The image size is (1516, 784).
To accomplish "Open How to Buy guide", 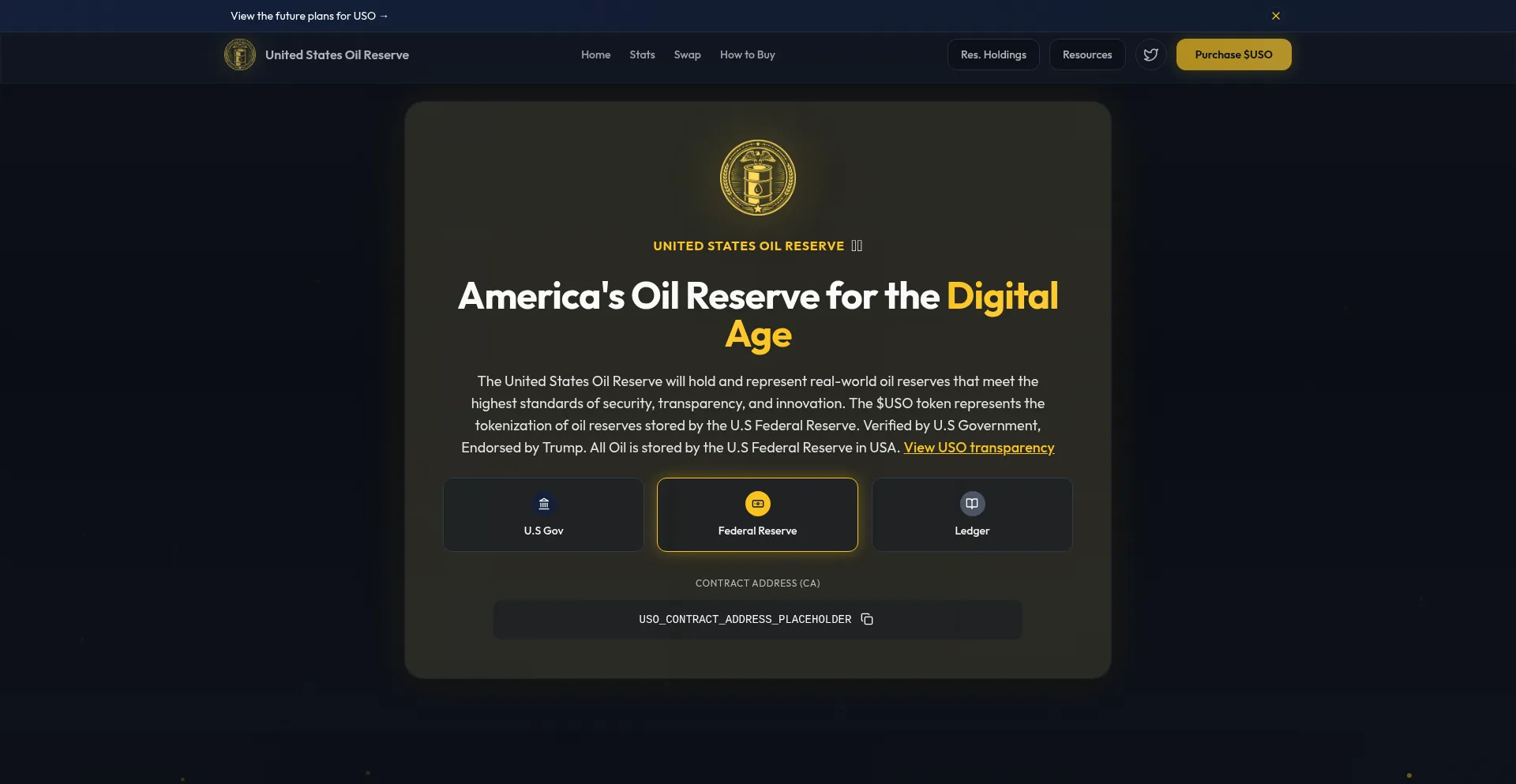I will pos(748,54).
